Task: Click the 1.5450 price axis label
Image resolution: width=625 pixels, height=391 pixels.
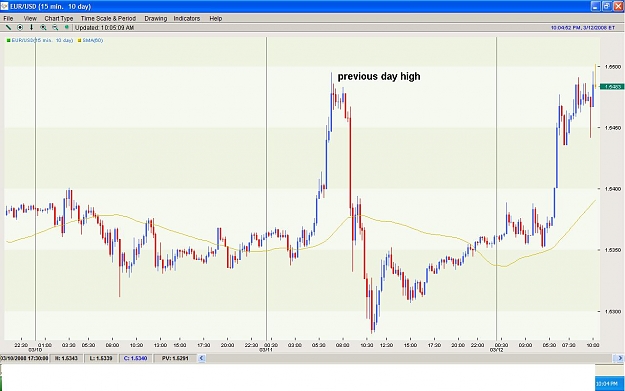Action: click(x=613, y=128)
